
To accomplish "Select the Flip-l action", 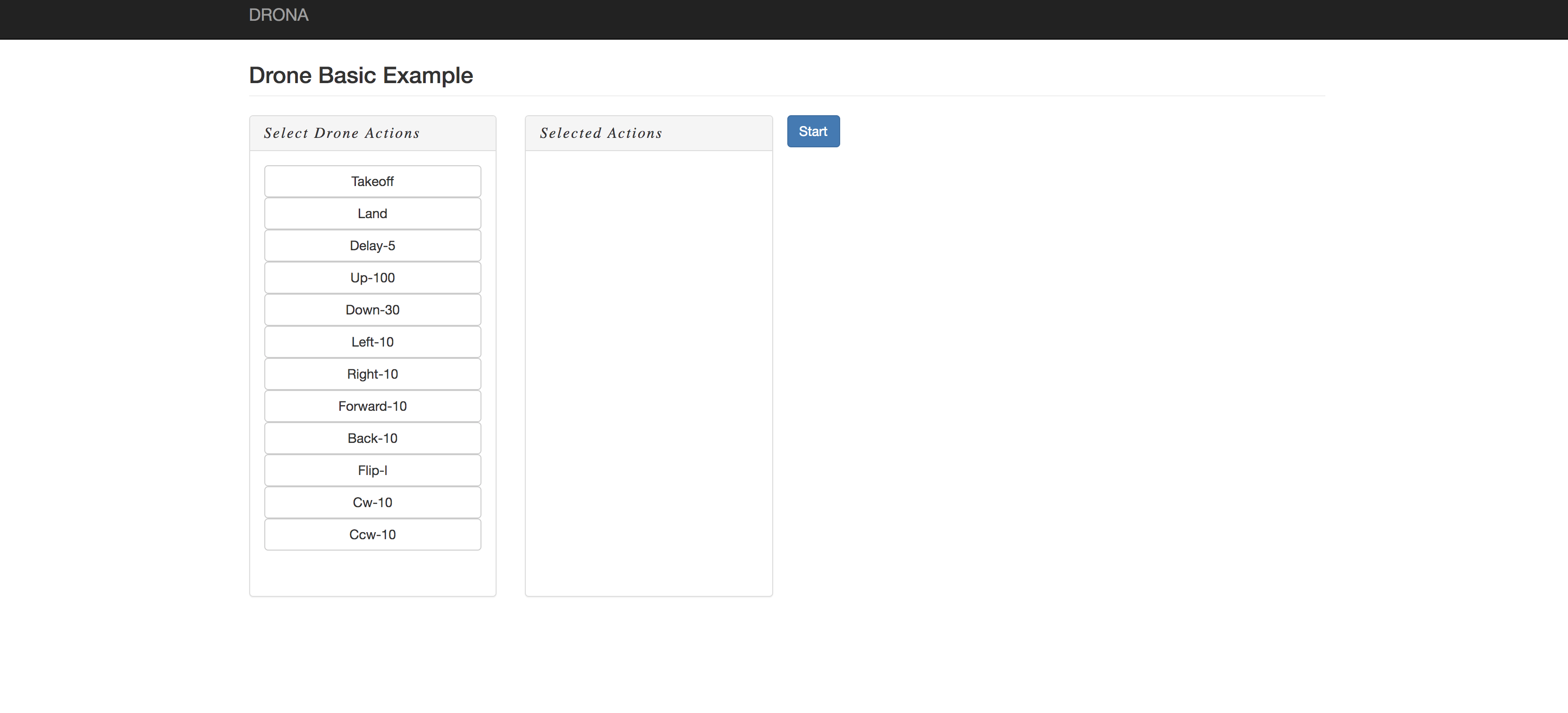I will click(x=372, y=470).
